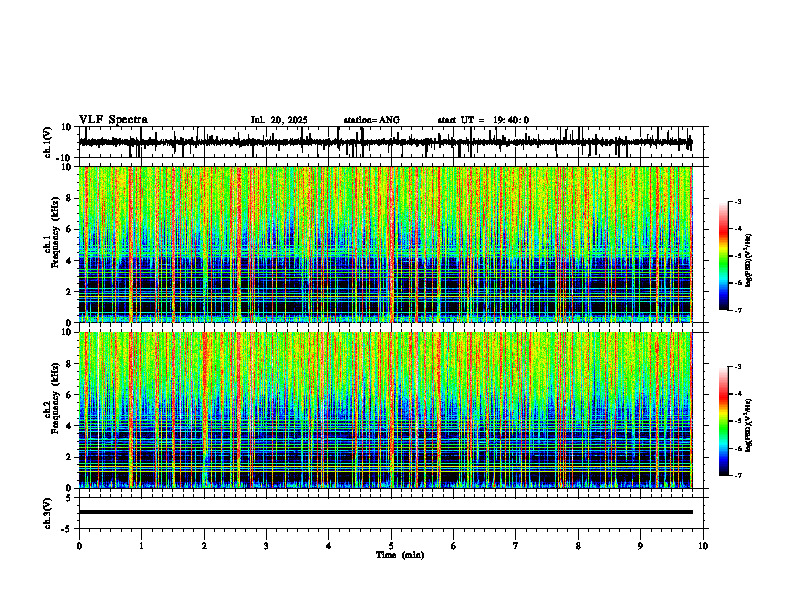Click the 'VLF Spectra' plot title
Viewport: 792px width, 612px height.
(x=113, y=120)
